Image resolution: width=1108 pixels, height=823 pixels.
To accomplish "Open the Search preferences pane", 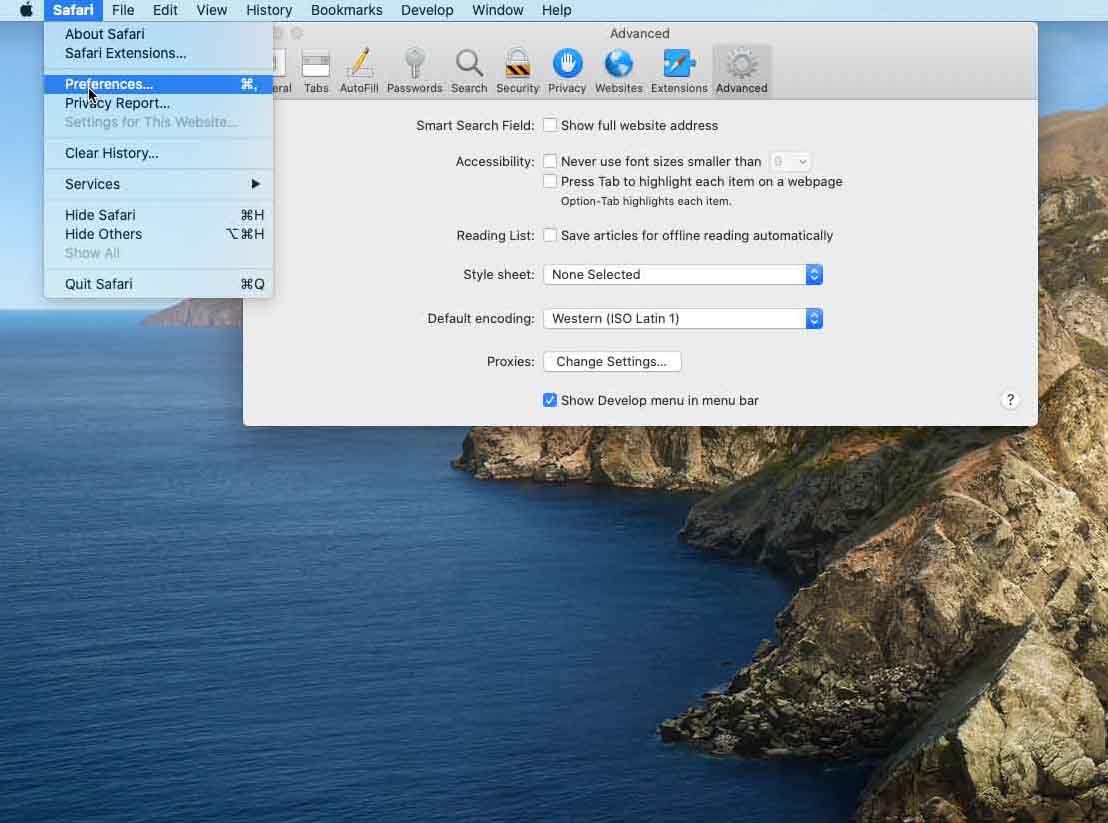I will [x=469, y=71].
